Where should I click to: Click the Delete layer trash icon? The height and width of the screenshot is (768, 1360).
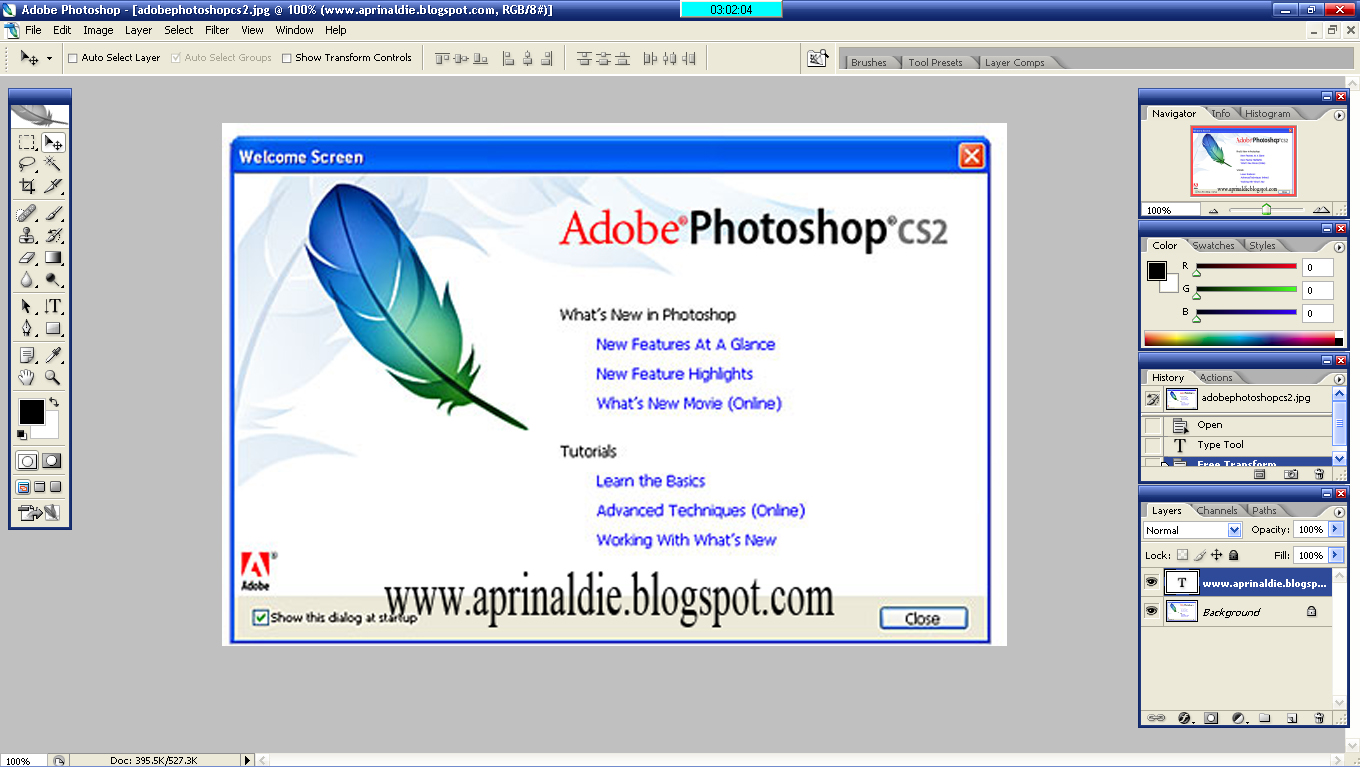(x=1318, y=718)
